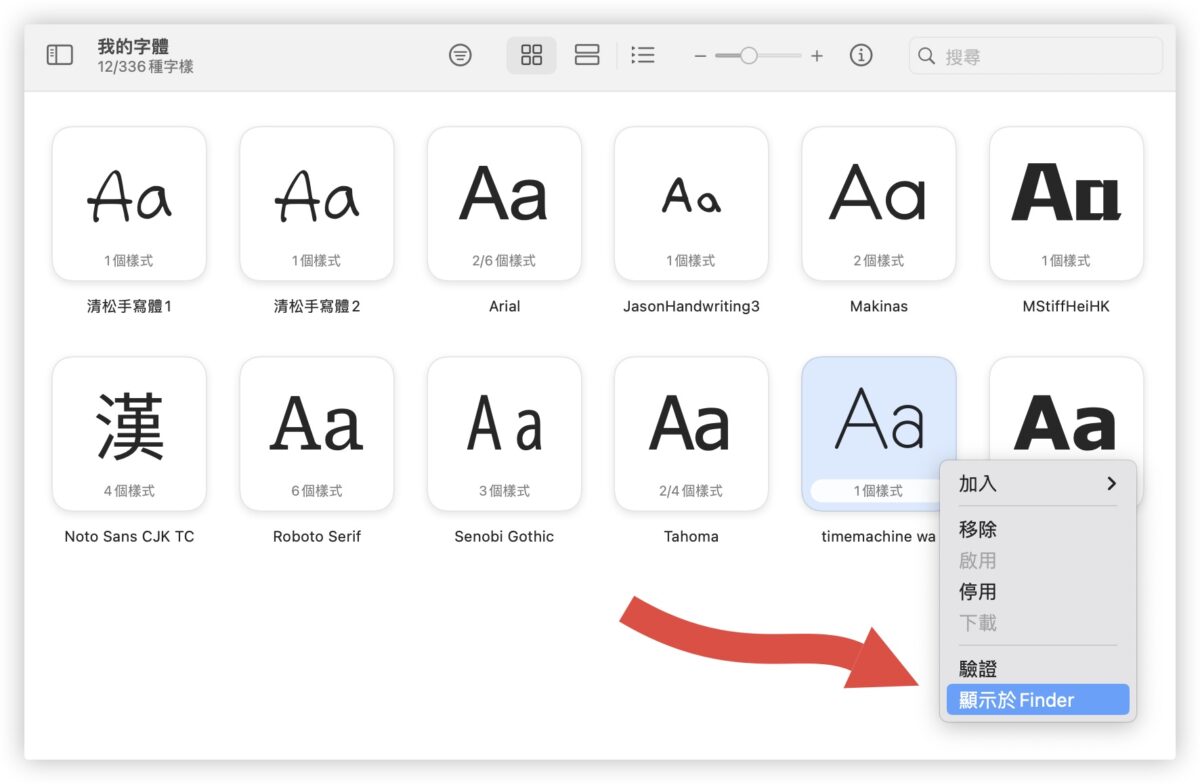The width and height of the screenshot is (1200, 784).
Task: Click the minus icon to shrink previews
Action: click(x=700, y=56)
